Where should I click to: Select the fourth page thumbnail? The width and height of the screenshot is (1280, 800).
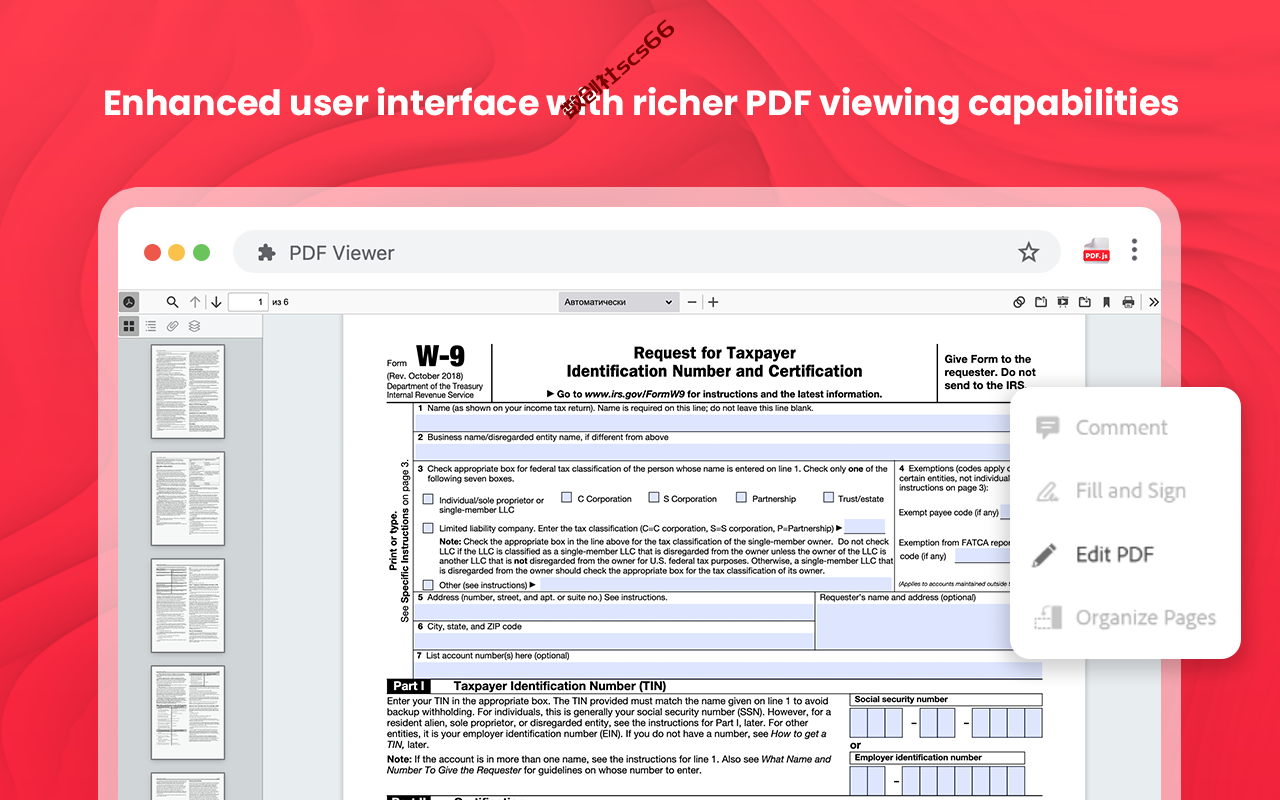pos(188,713)
